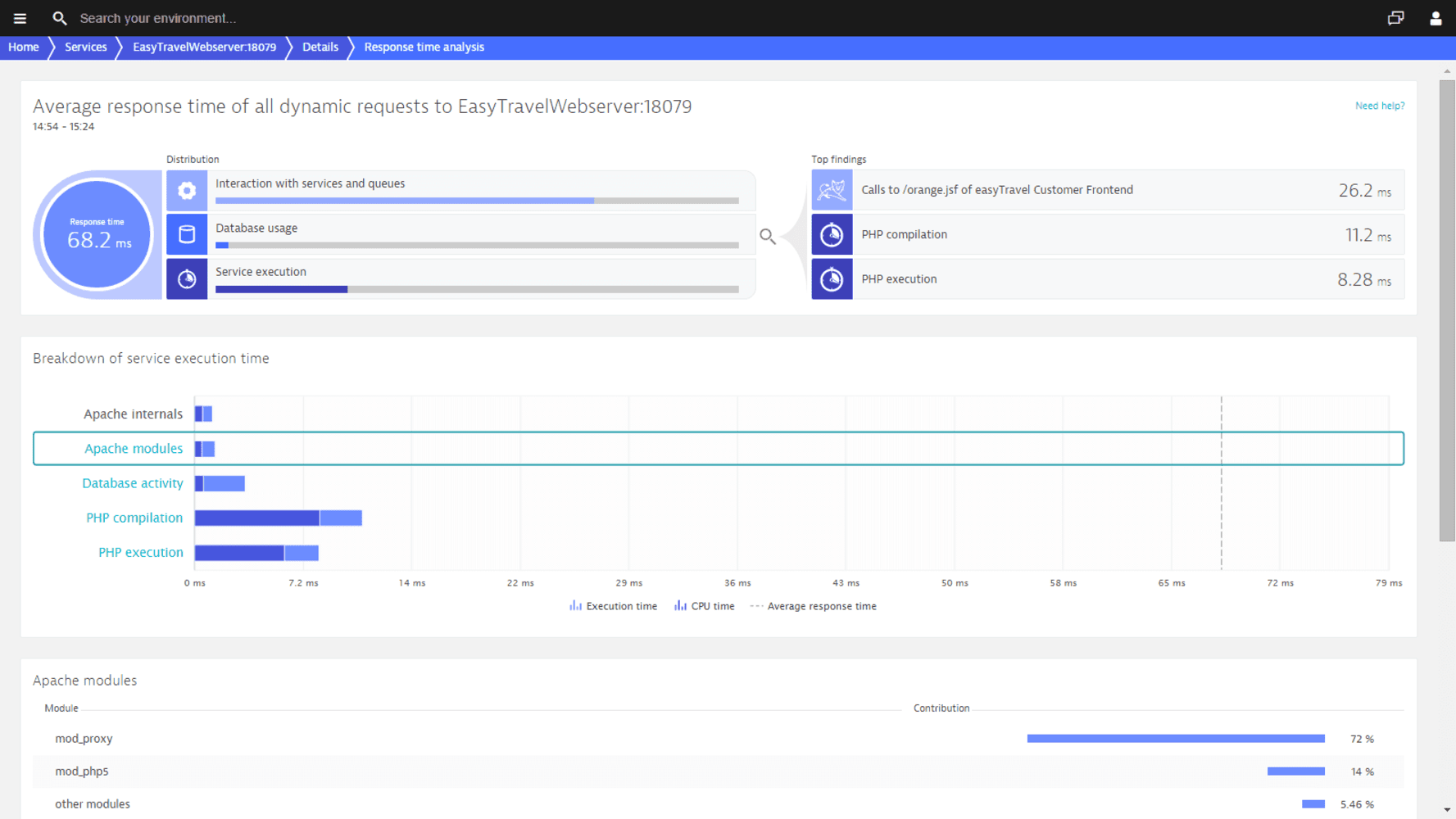1456x819 pixels.
Task: Click the Apache internals chart bar
Action: pyautogui.click(x=203, y=414)
